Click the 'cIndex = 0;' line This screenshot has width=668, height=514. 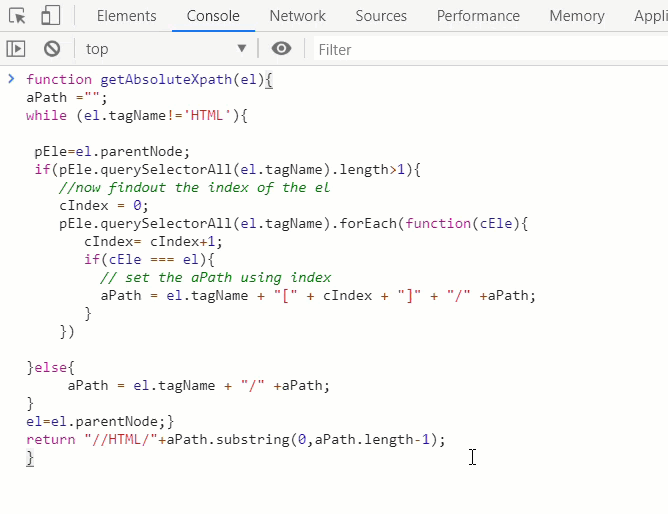104,206
